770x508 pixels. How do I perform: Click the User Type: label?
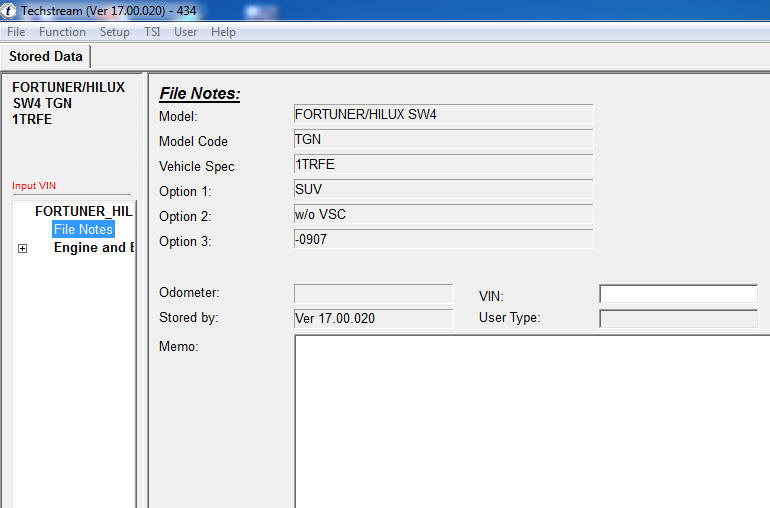pyautogui.click(x=509, y=317)
